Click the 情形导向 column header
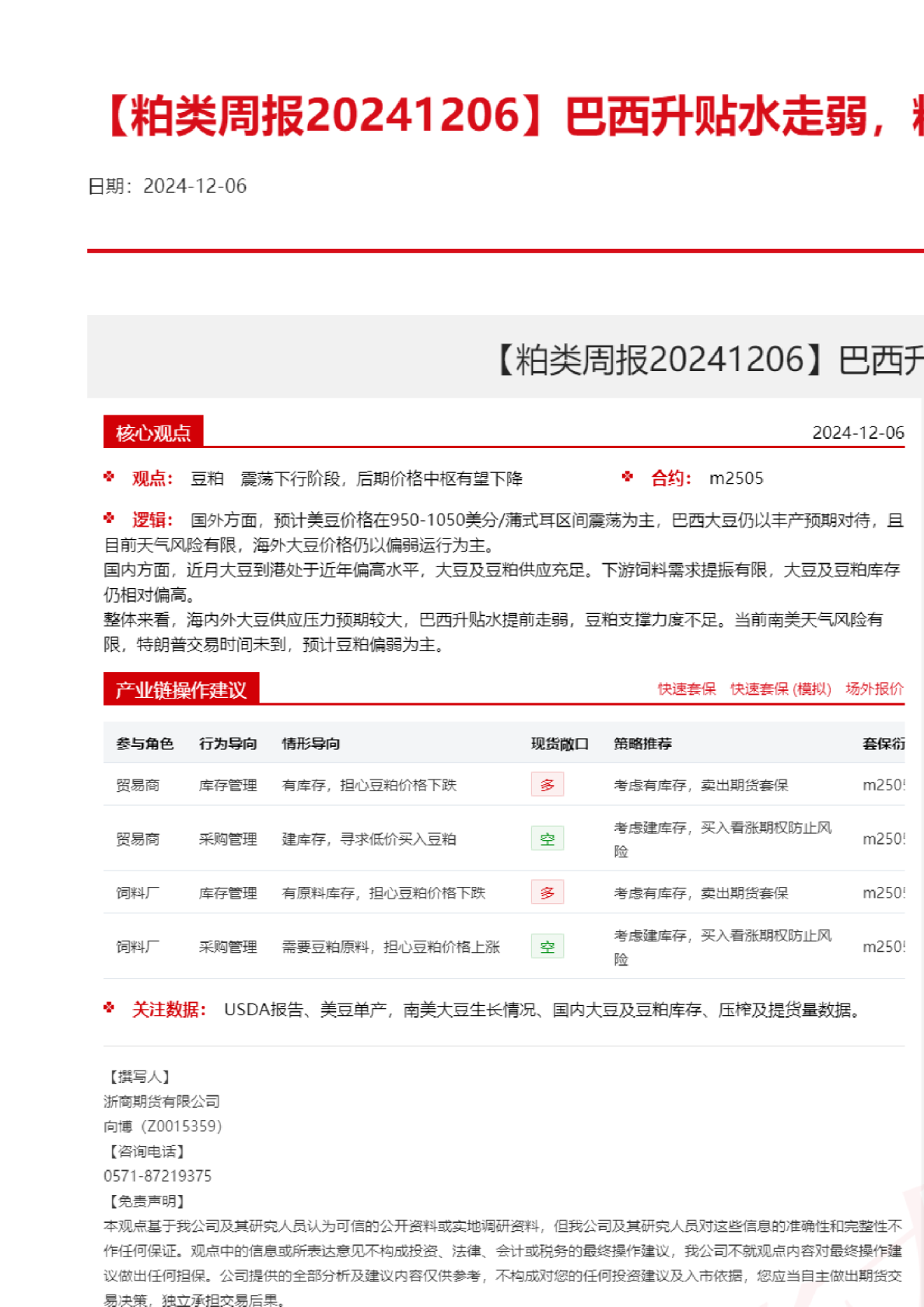Viewport: 924px width, 1307px height. pos(310,744)
